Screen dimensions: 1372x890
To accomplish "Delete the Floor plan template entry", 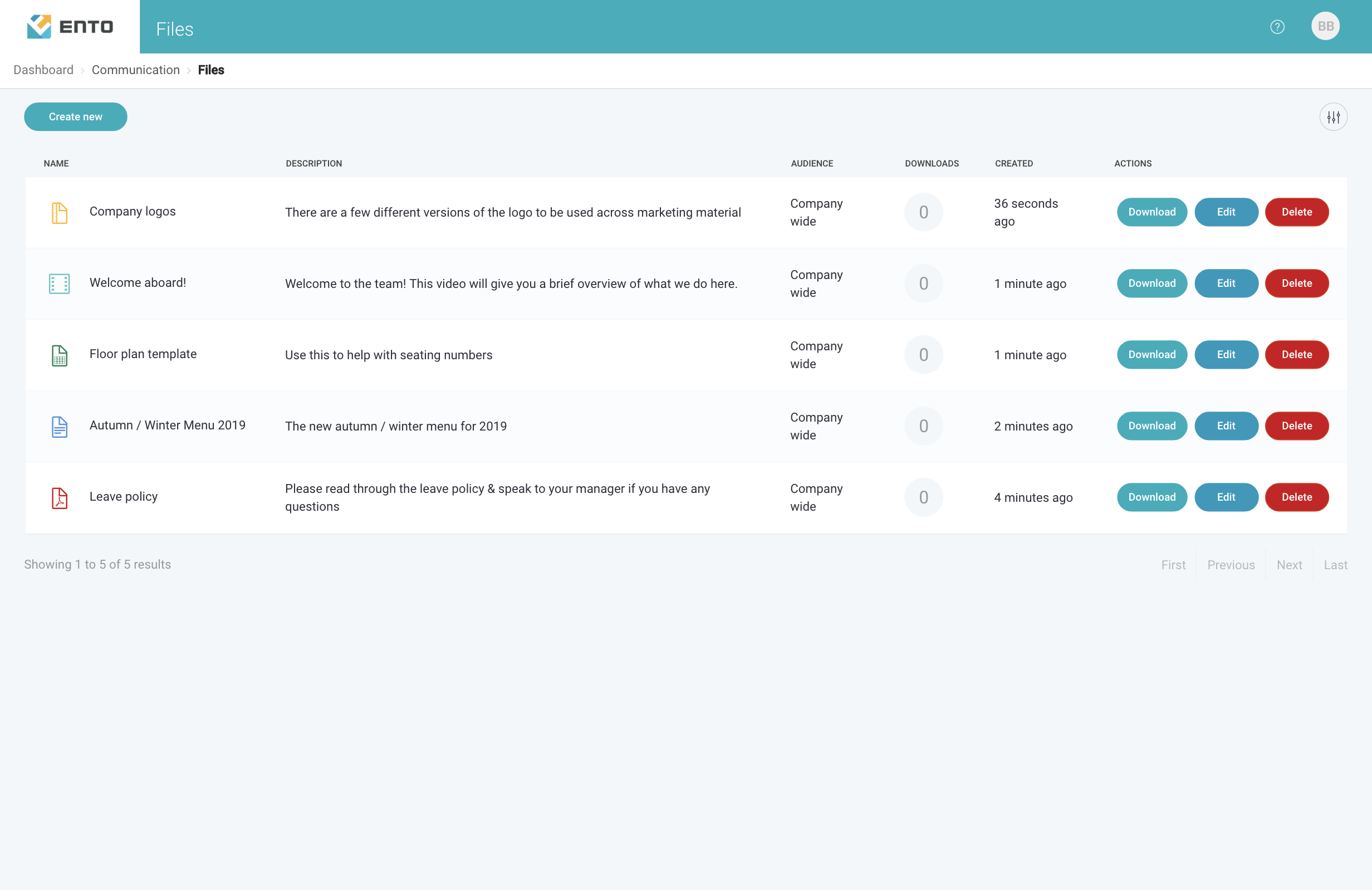I will (x=1296, y=355).
